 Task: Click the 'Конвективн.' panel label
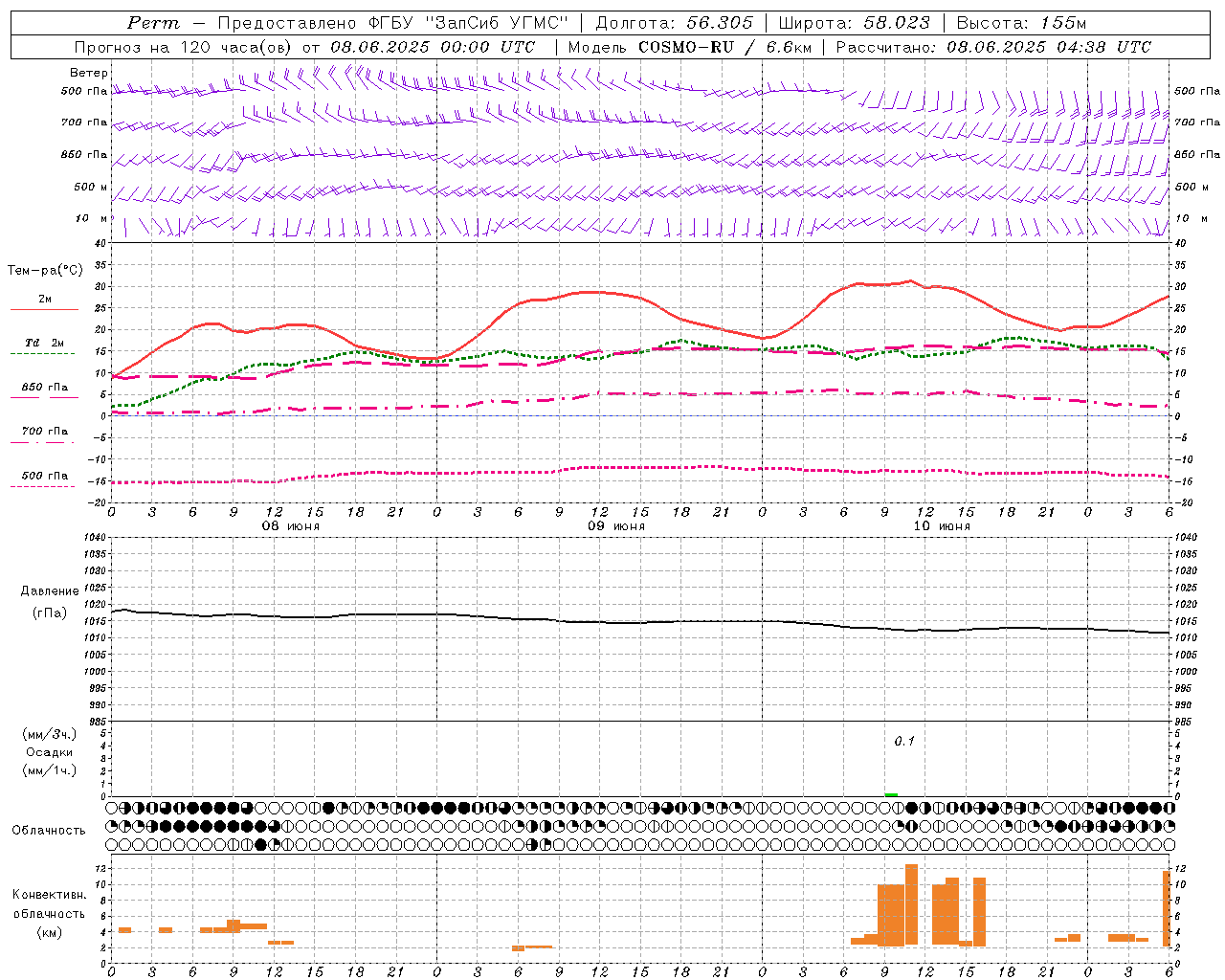click(x=50, y=895)
